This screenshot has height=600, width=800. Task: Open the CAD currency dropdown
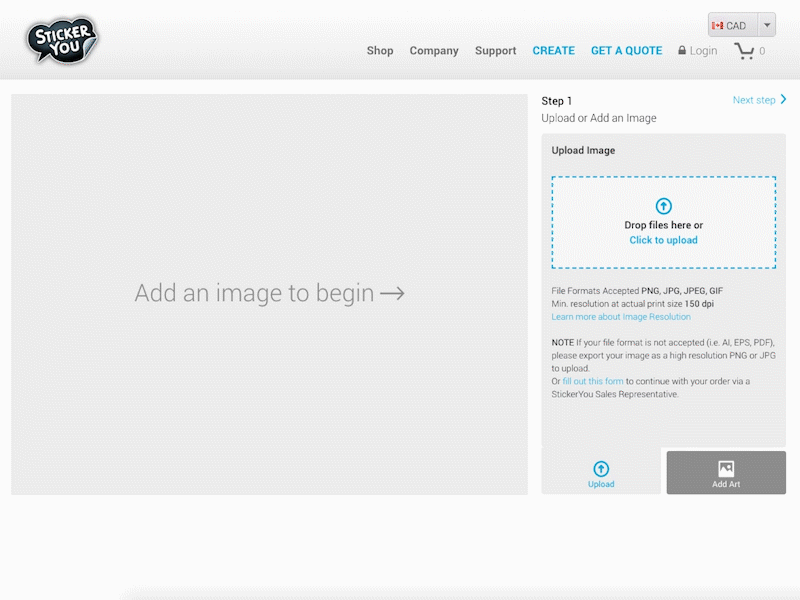pos(766,25)
